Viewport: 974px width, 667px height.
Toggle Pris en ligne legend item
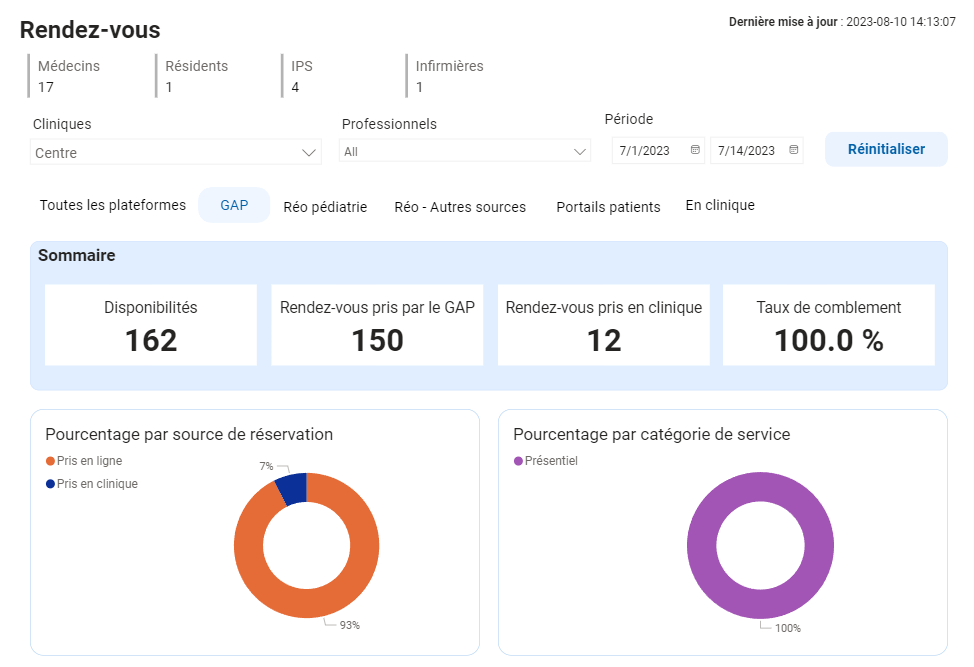[x=88, y=461]
